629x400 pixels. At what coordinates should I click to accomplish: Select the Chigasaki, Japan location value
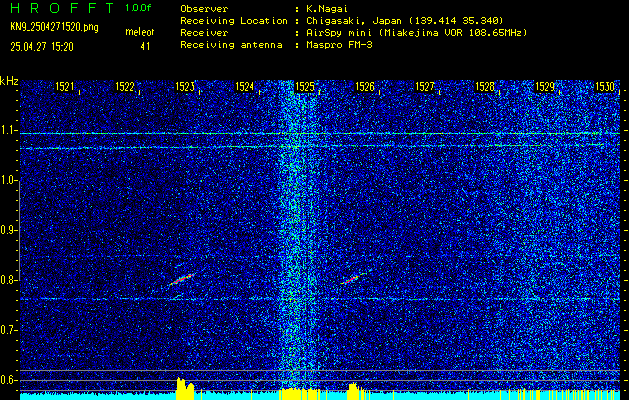(404, 21)
